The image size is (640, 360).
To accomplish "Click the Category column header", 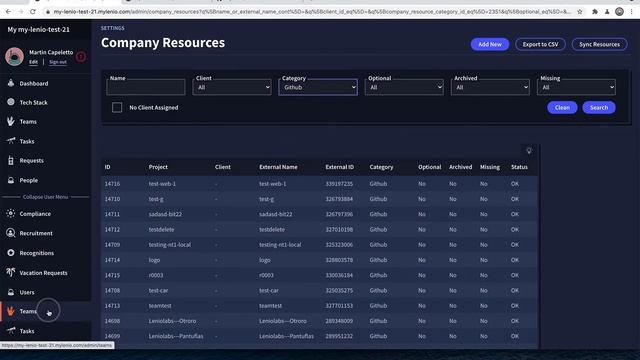I will coord(381,167).
